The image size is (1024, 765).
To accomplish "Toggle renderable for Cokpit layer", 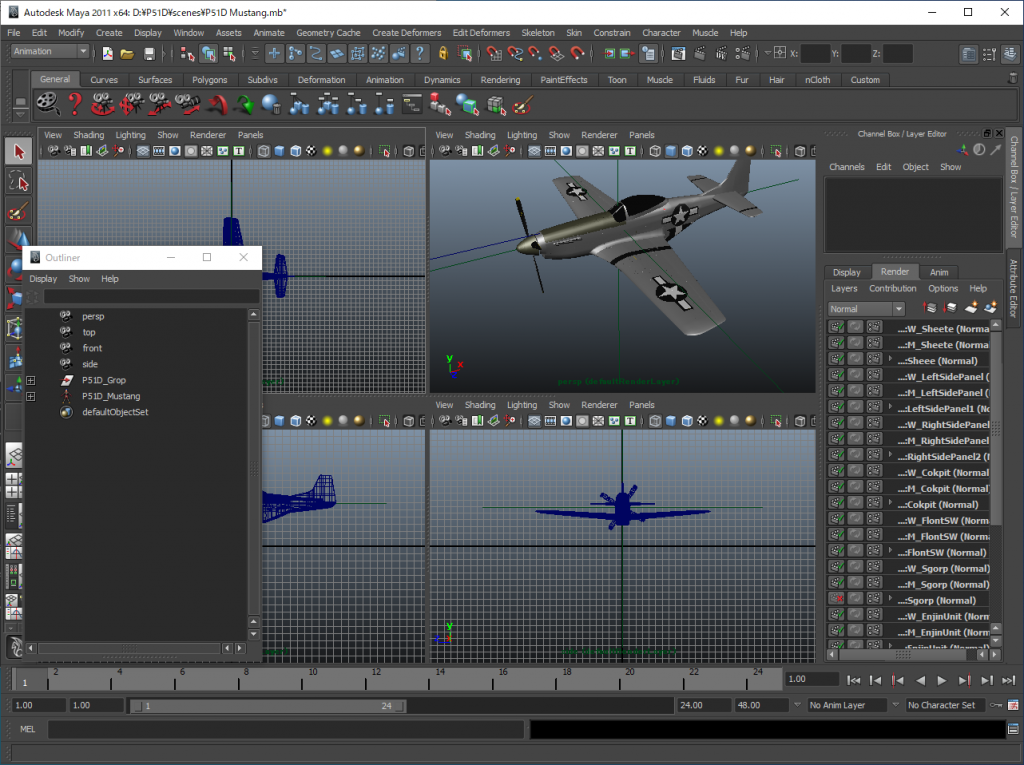I will click(836, 503).
